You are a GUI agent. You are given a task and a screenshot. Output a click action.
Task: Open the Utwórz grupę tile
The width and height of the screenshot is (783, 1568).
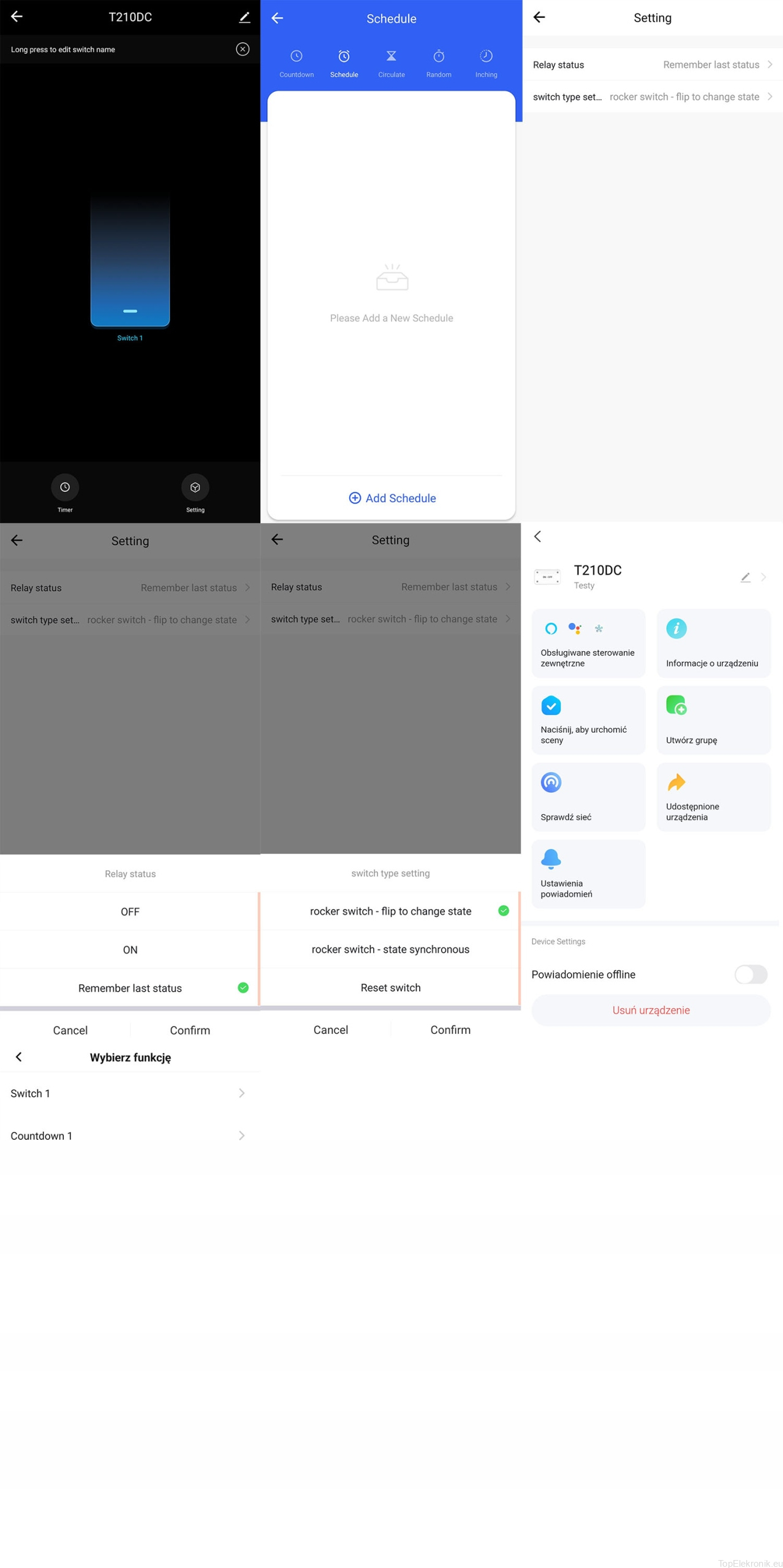pyautogui.click(x=713, y=720)
